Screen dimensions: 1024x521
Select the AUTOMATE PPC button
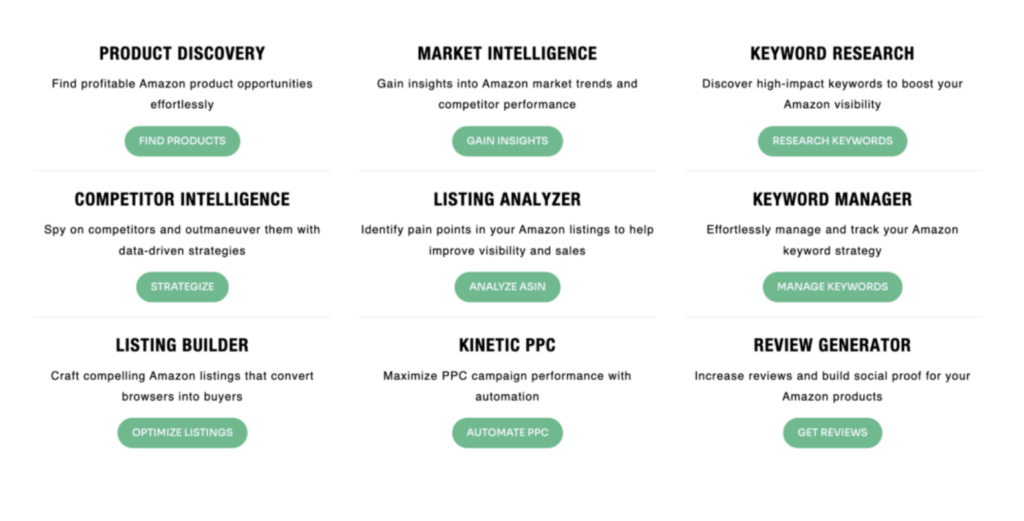point(507,433)
